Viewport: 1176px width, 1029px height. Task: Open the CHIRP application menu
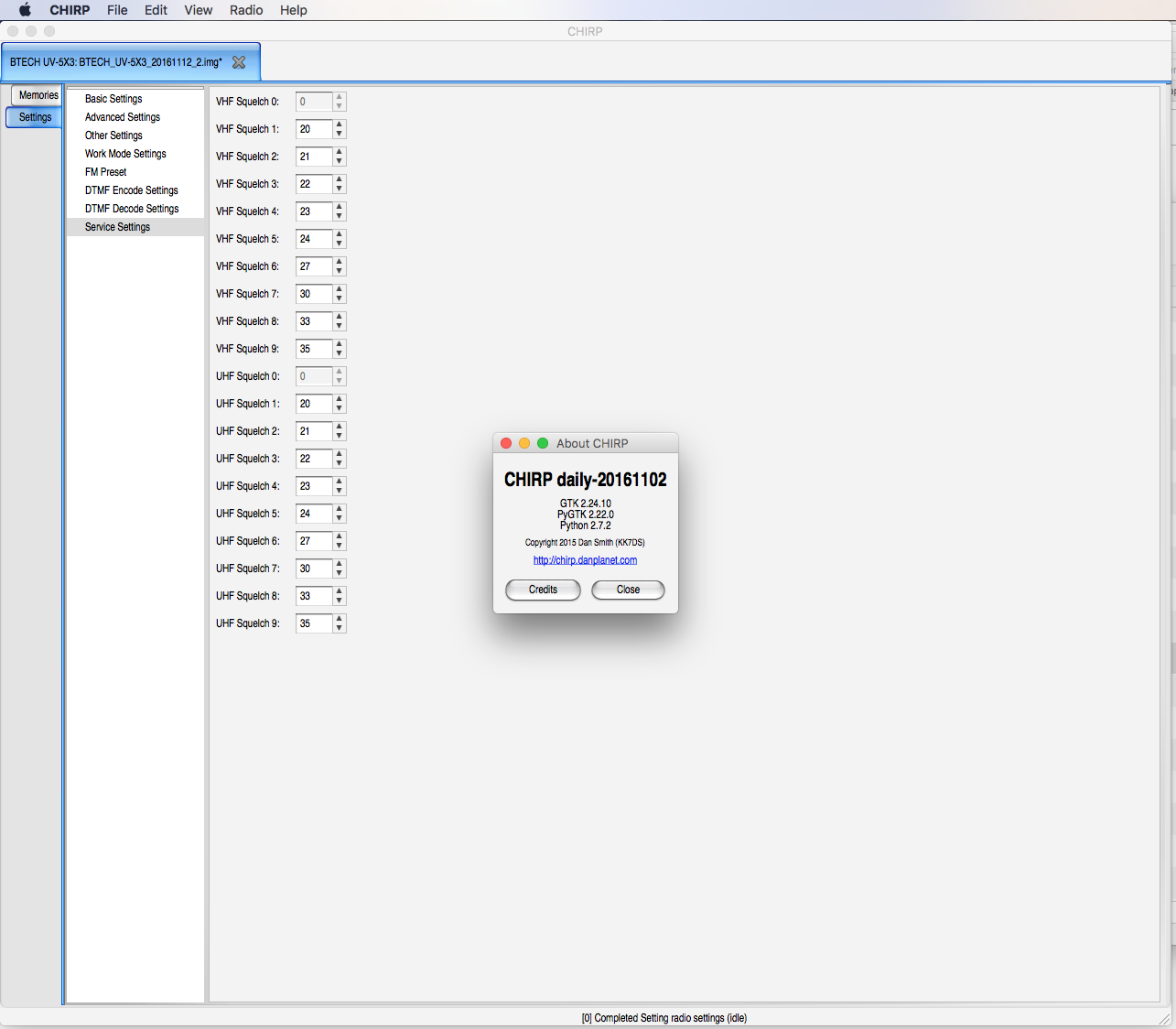click(x=70, y=10)
